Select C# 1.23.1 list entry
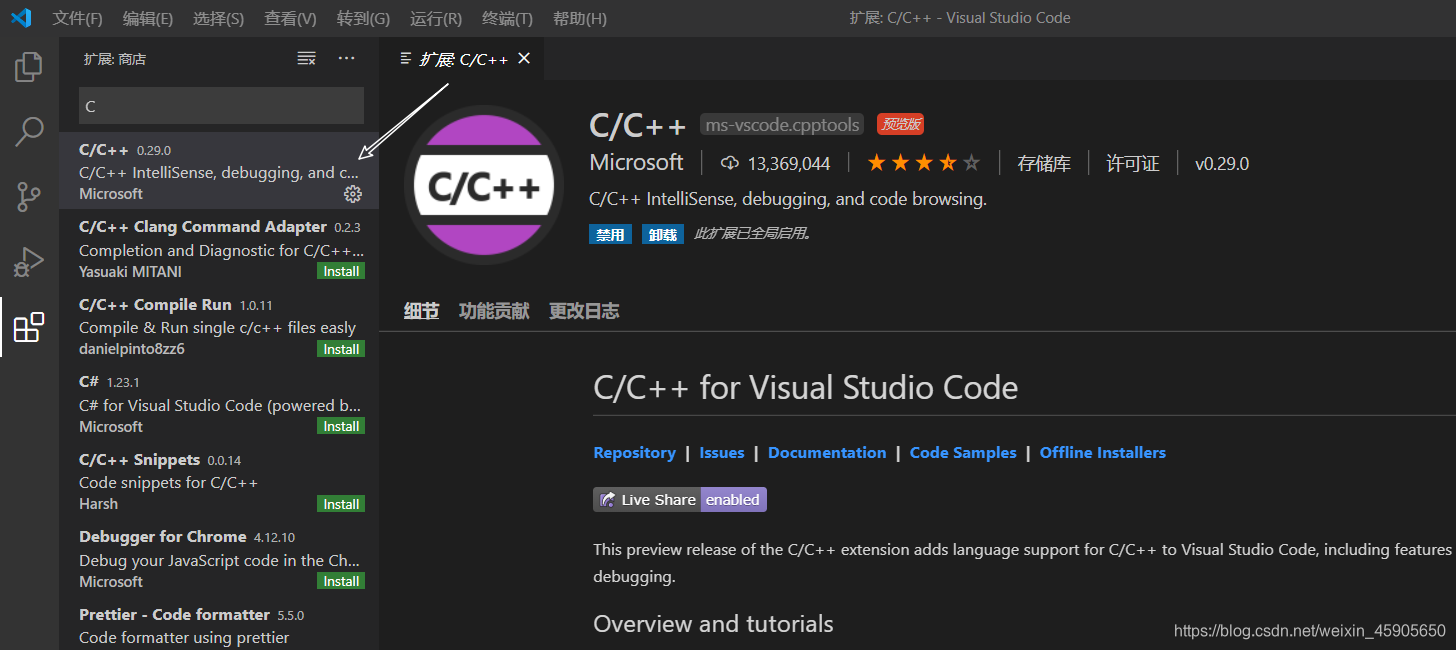The image size is (1456, 650). (x=219, y=403)
